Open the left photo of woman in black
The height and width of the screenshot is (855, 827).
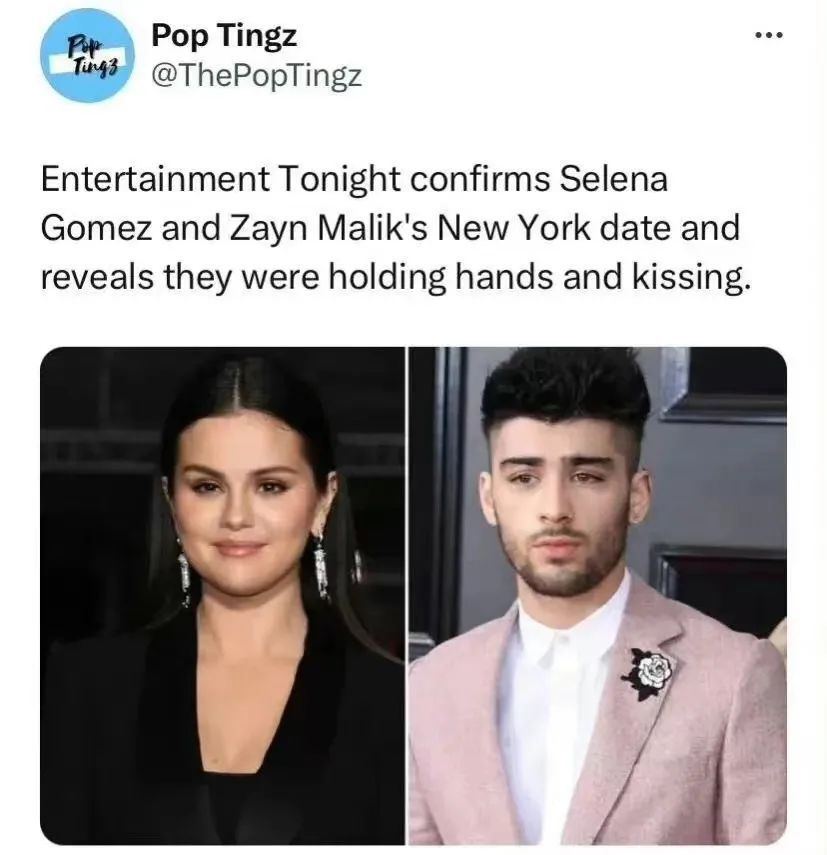point(222,595)
